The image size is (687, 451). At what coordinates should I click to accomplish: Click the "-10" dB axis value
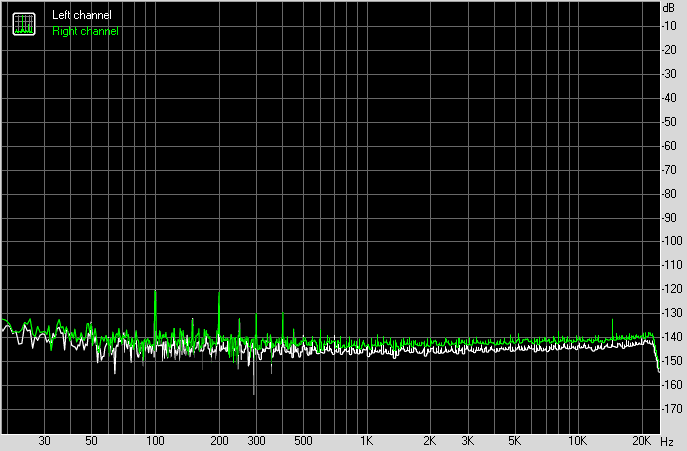pos(669,26)
